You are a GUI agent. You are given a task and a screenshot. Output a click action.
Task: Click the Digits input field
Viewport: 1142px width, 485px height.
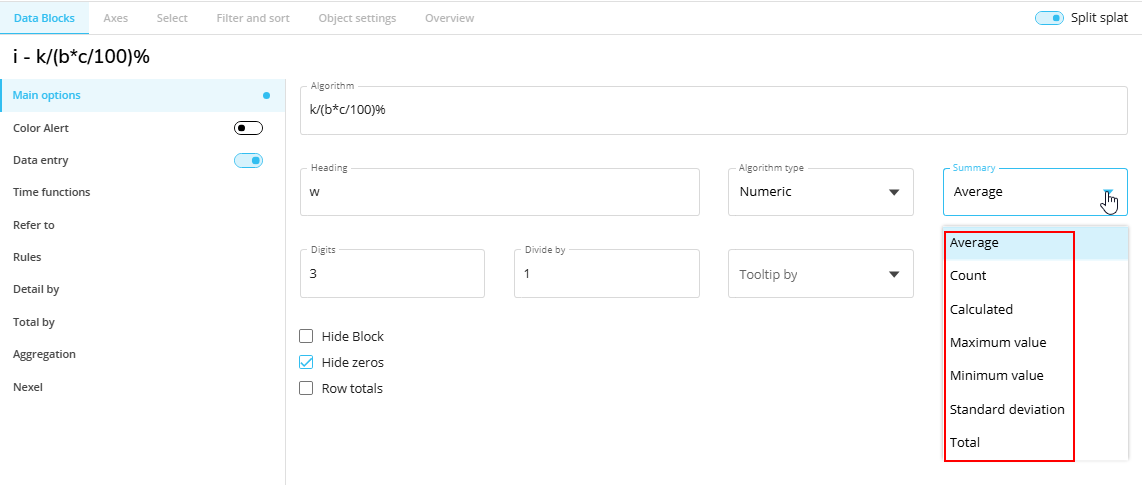[392, 274]
